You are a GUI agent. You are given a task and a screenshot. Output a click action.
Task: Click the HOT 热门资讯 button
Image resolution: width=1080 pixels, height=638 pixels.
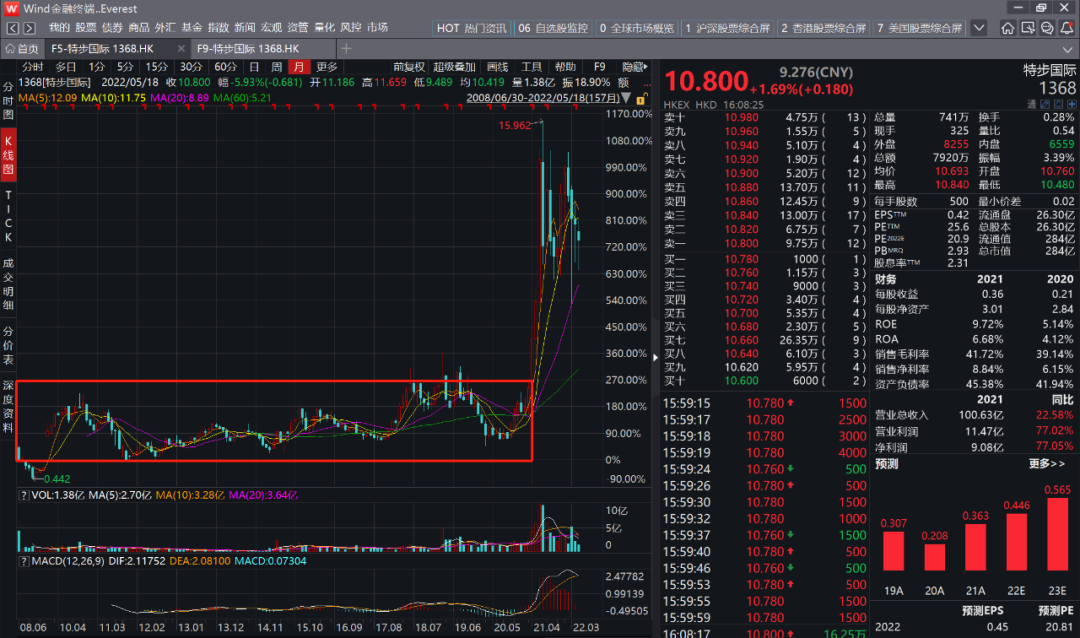tap(472, 28)
